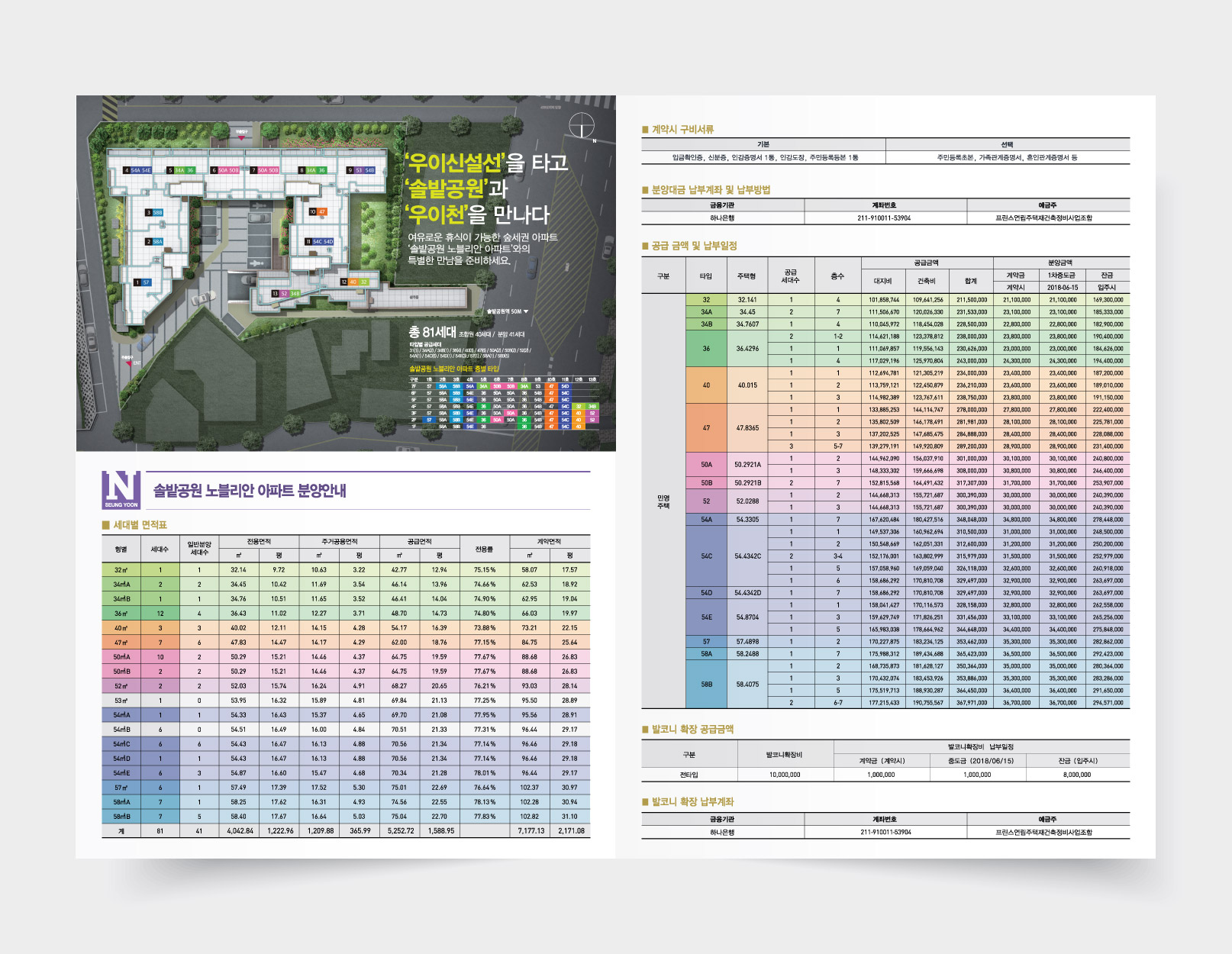Select building 10 label '47' on site plan
The width and height of the screenshot is (1232, 954).
click(x=318, y=211)
